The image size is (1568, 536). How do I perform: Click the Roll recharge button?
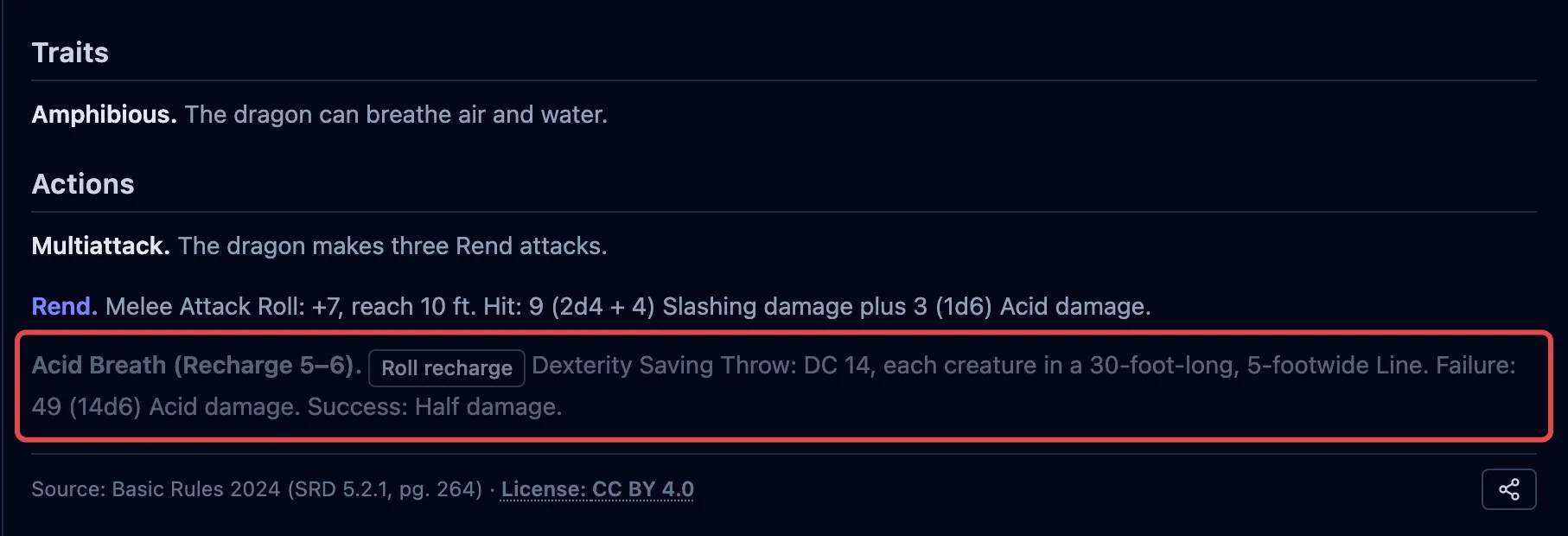pos(447,368)
